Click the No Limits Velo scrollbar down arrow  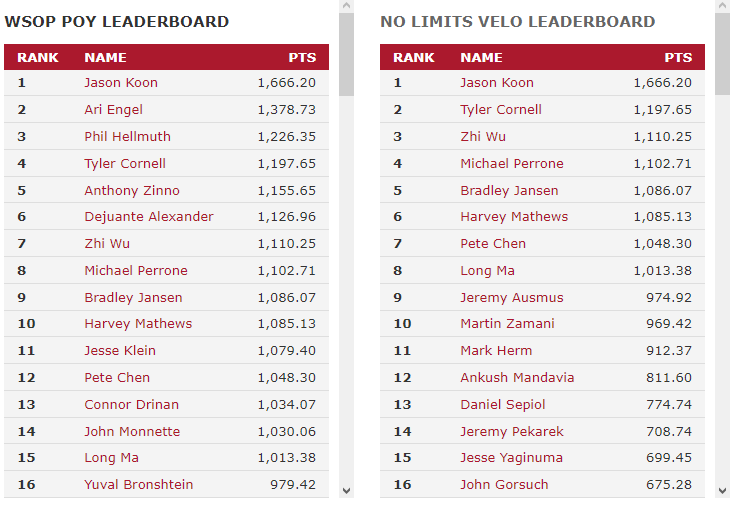(722, 491)
